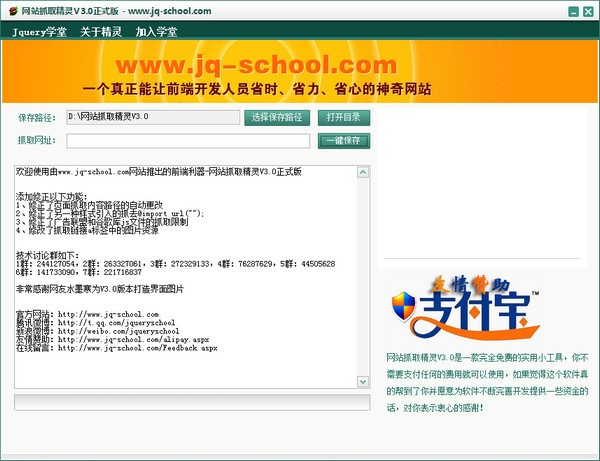Image resolution: width=600 pixels, height=461 pixels.
Task: Click the line with t.qq.com/jqueryschool
Action: tap(96, 323)
